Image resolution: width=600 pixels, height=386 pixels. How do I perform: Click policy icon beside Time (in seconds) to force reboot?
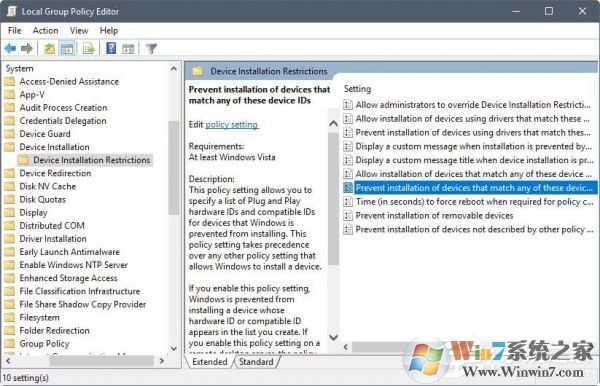[x=348, y=202]
